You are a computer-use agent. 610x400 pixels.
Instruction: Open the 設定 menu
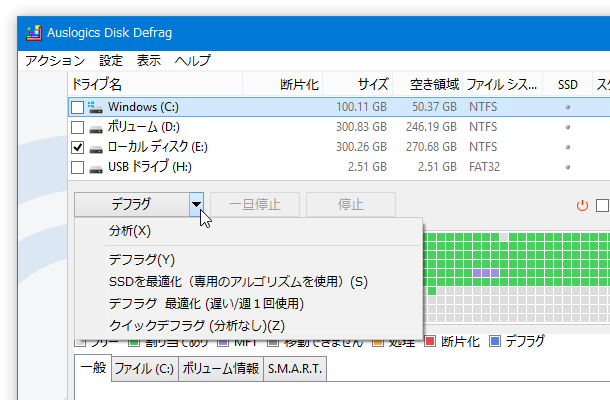pyautogui.click(x=111, y=61)
